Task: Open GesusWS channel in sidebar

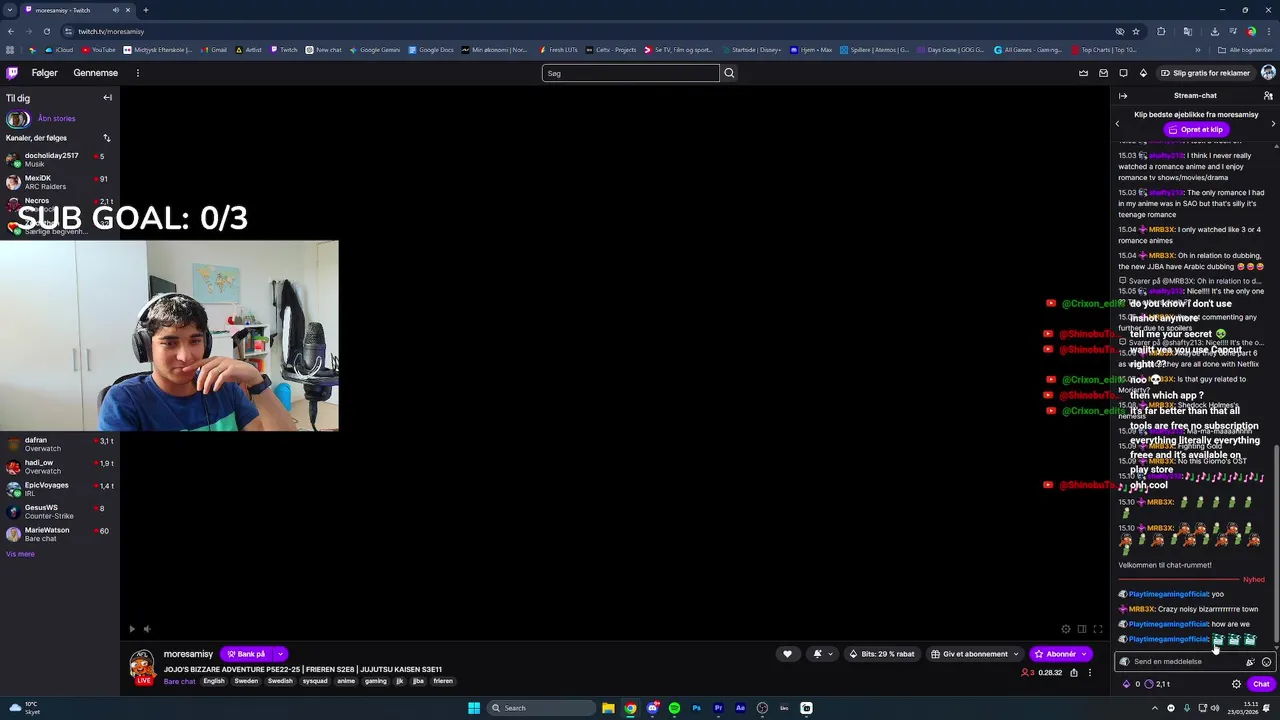Action: click(x=58, y=511)
